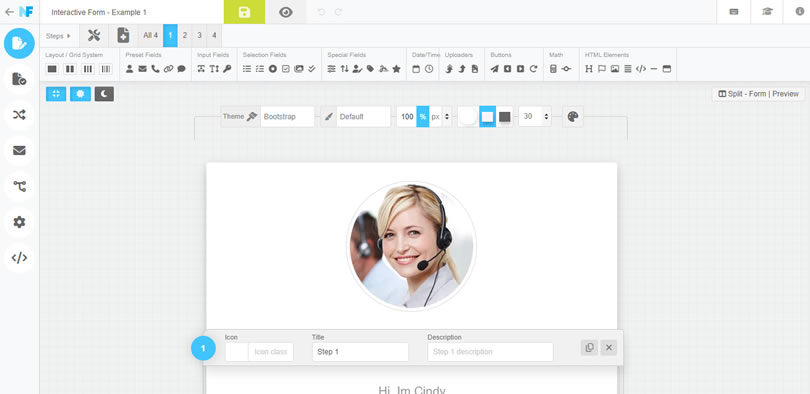Screen dimensions: 810x394
Task: Open the file check sidebar icon
Action: point(19,79)
